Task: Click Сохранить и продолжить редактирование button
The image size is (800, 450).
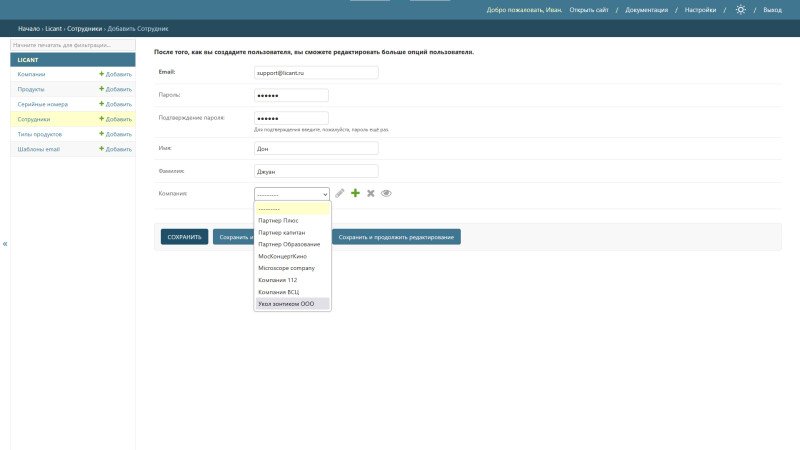Action: click(396, 237)
